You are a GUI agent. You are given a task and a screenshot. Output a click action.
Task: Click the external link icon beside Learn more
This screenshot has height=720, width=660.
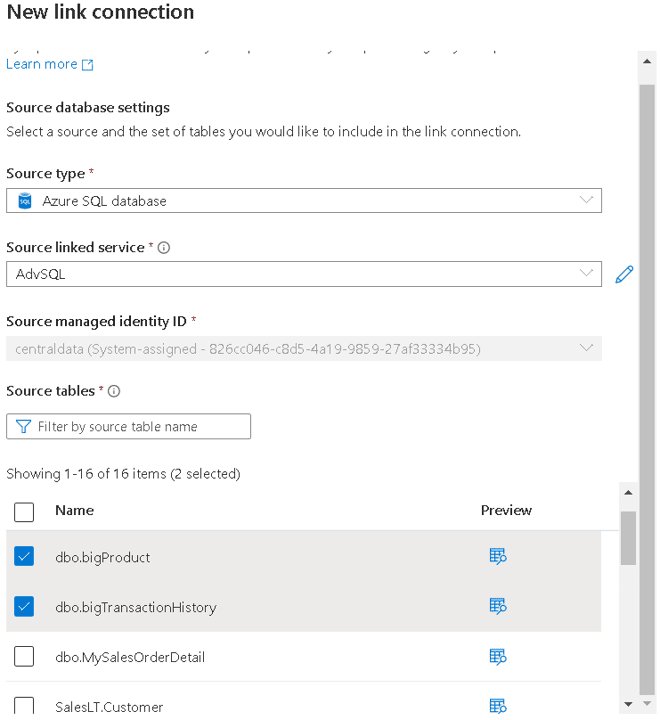(87, 65)
